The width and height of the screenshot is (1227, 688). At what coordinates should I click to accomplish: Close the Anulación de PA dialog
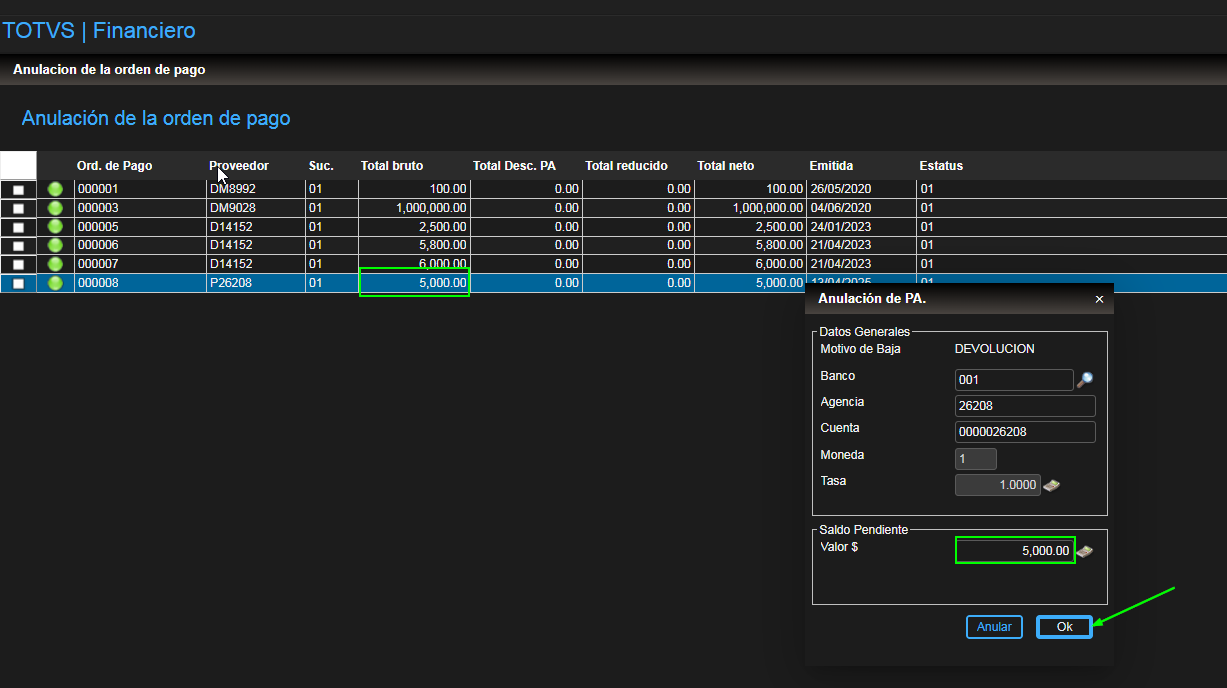coord(1099,299)
